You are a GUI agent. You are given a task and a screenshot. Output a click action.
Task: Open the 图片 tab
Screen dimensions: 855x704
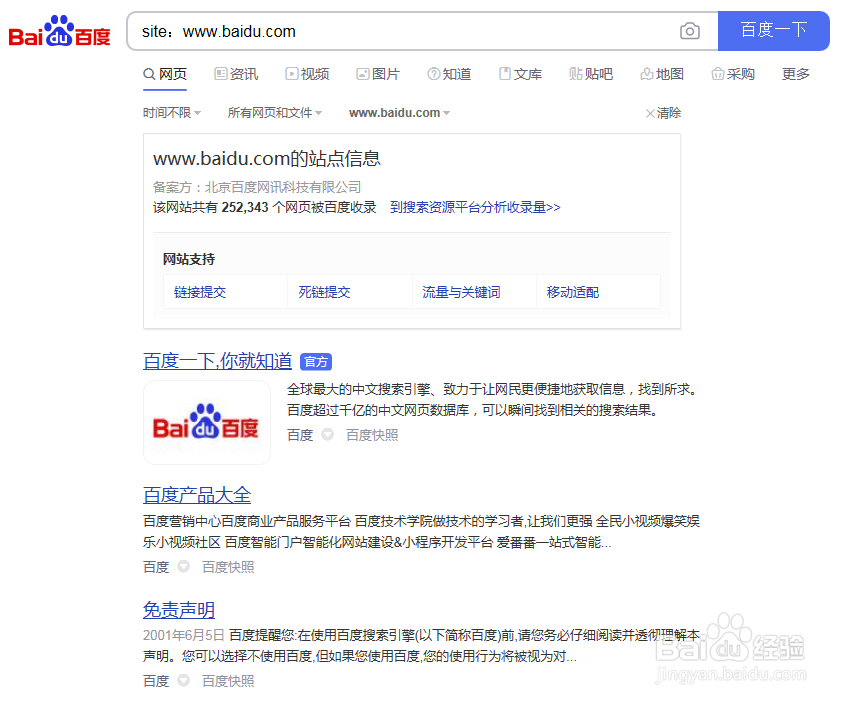(378, 74)
